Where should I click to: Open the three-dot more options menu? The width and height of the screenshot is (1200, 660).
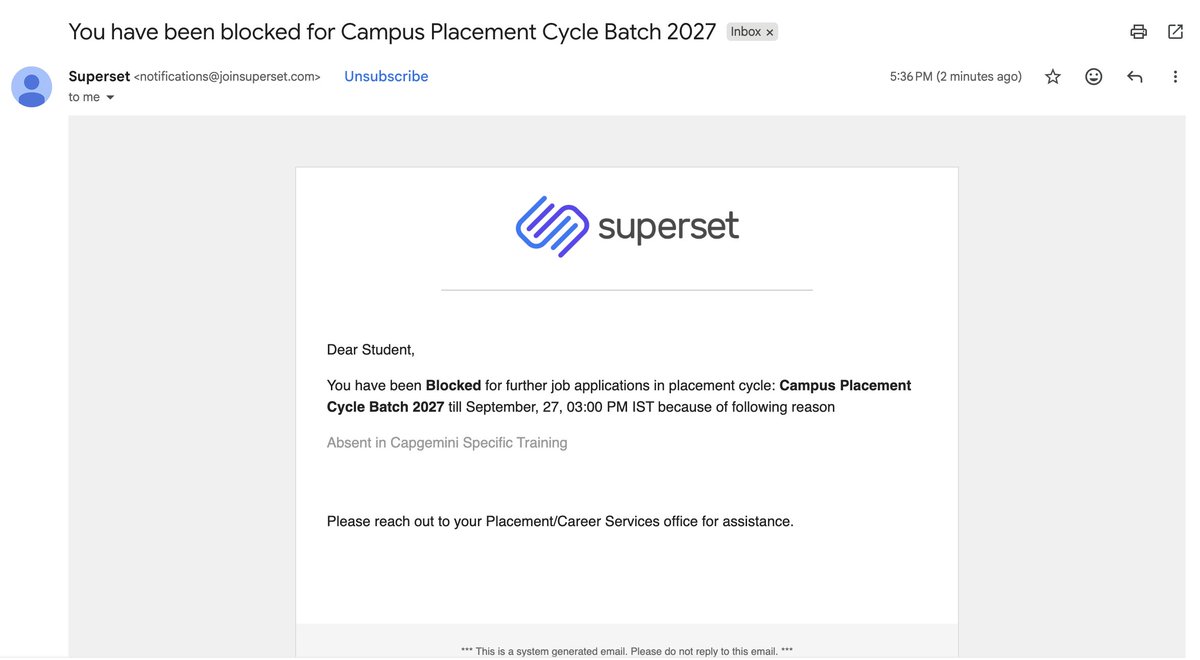click(1175, 77)
